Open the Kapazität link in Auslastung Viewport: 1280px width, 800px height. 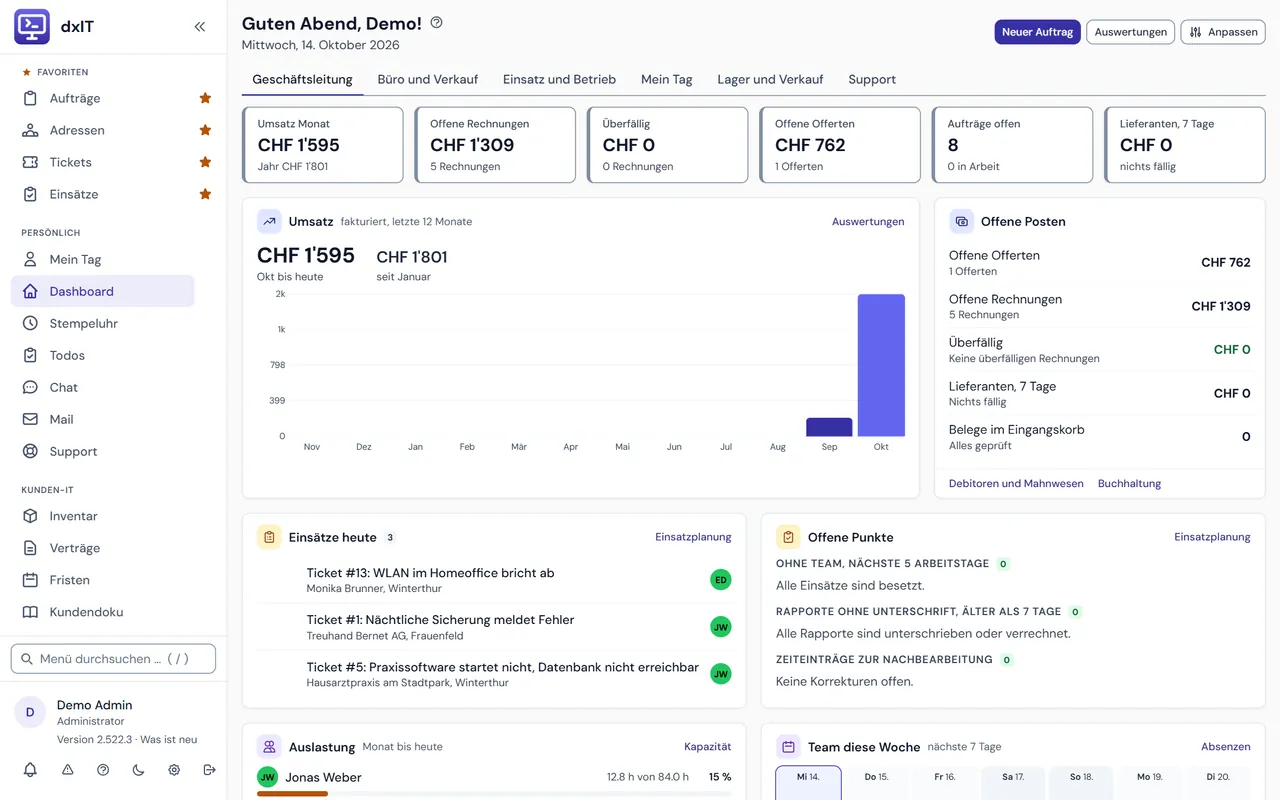tap(707, 746)
